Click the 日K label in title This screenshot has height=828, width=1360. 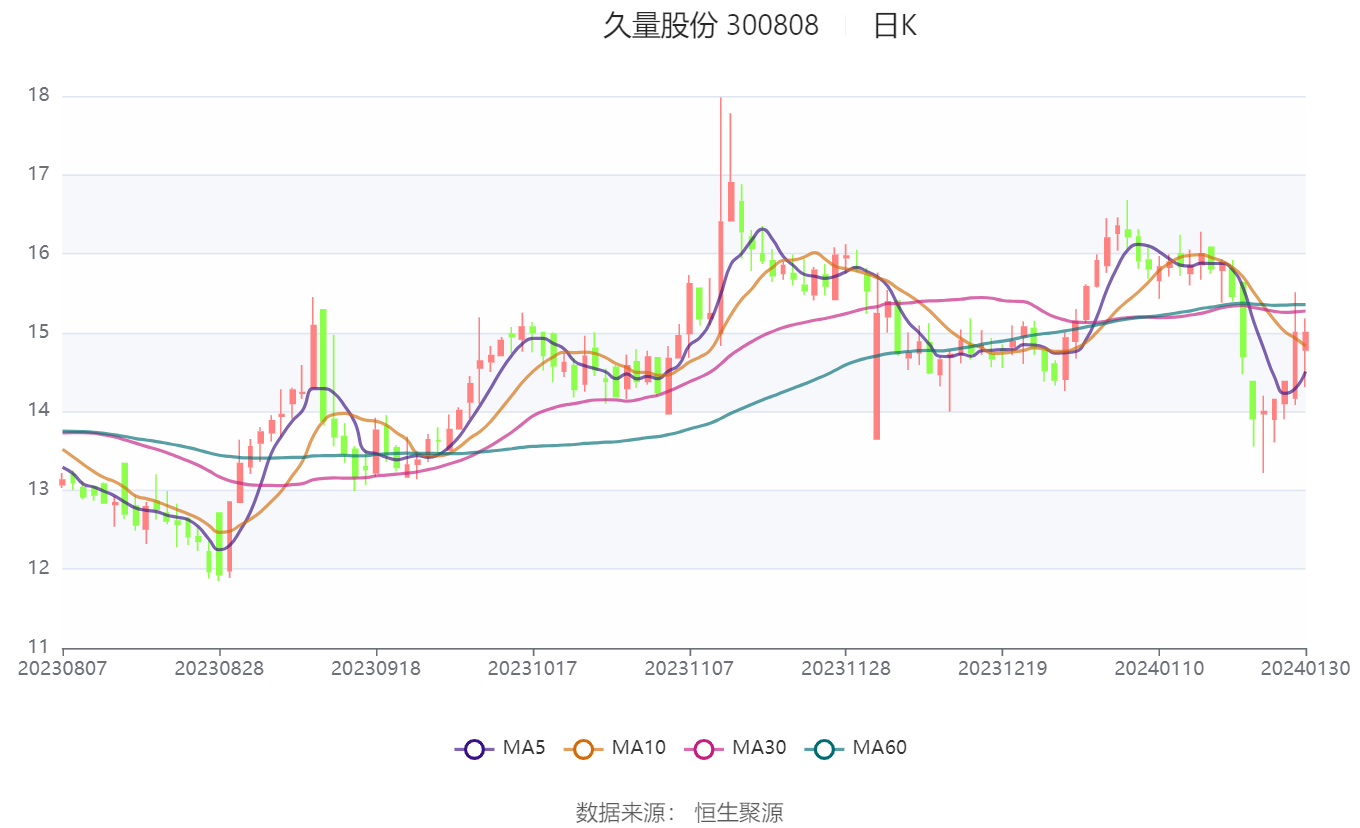click(894, 26)
